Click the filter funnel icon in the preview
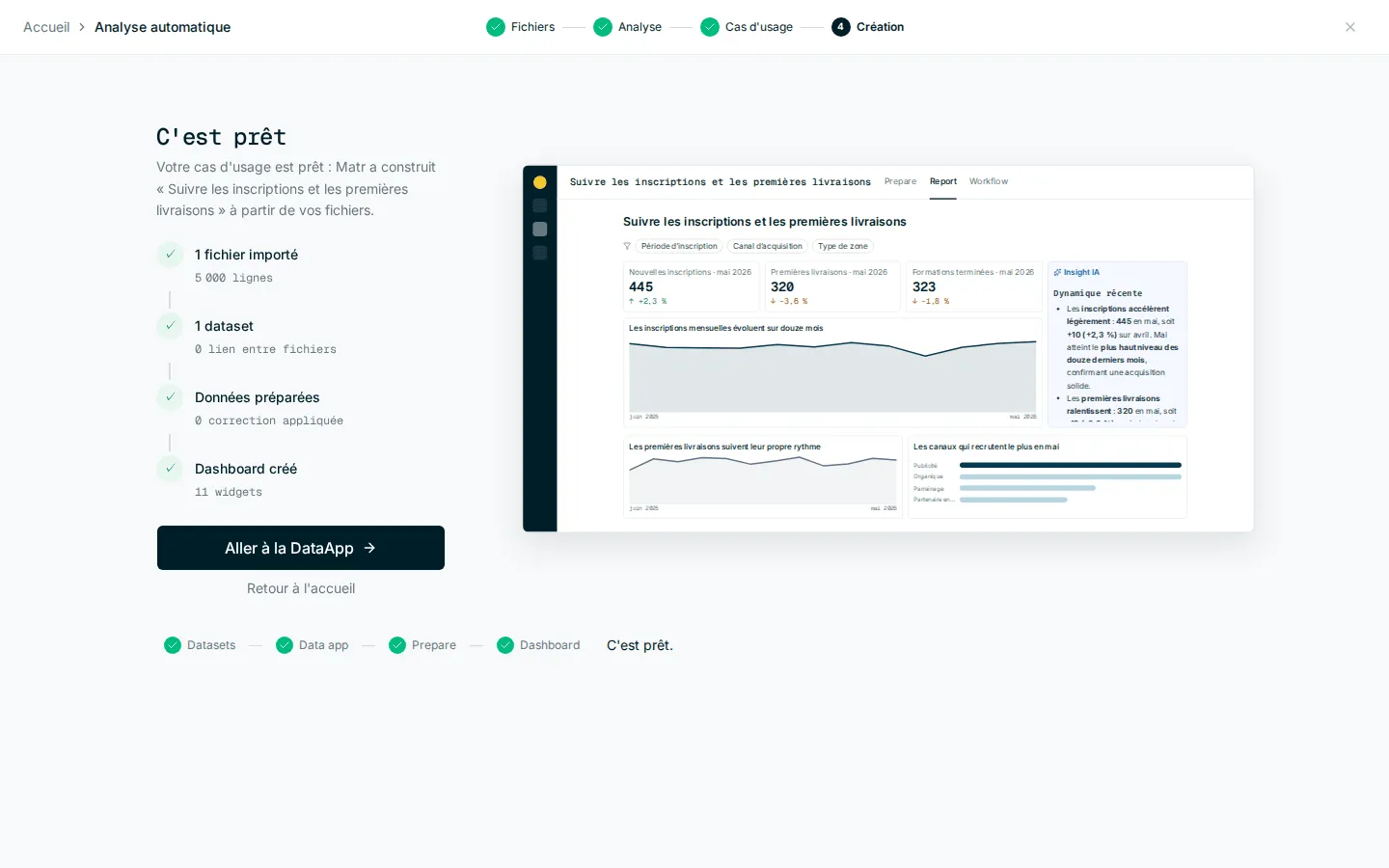This screenshot has width=1389, height=868. [627, 246]
